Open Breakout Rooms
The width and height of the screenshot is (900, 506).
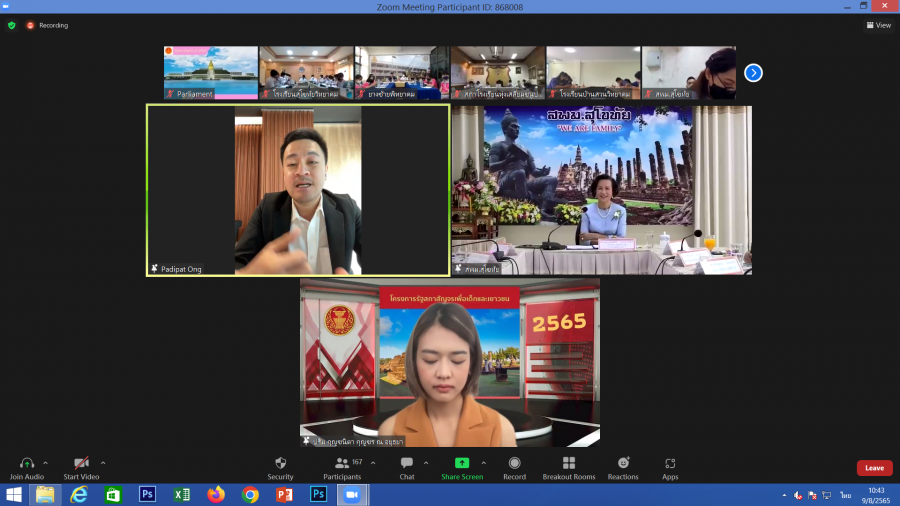(568, 463)
